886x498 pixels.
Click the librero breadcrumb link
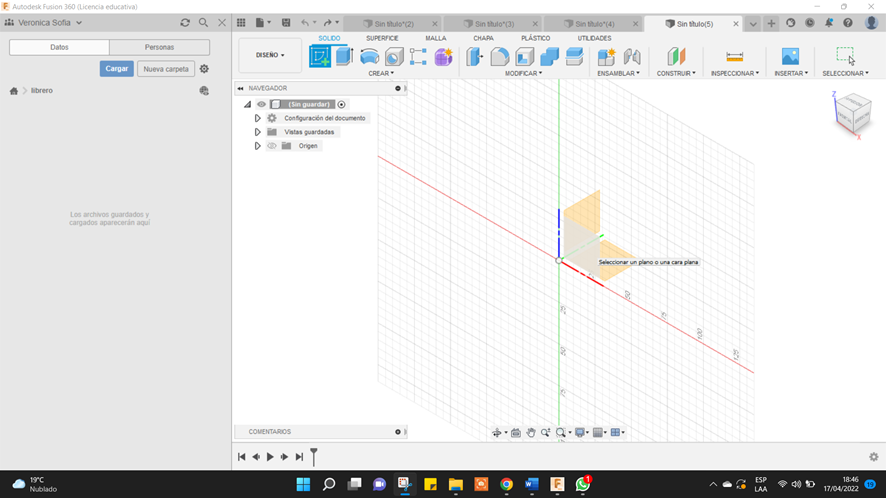tap(42, 90)
